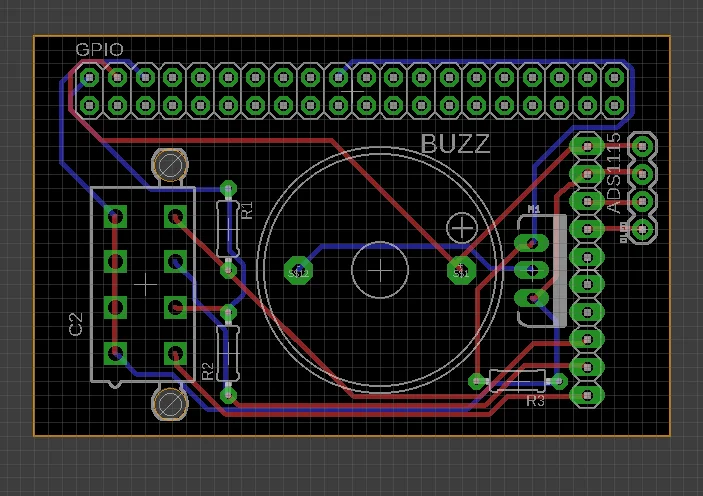703x496 pixels.
Task: Click the bottom-left square pad of C2
Action: (115, 353)
